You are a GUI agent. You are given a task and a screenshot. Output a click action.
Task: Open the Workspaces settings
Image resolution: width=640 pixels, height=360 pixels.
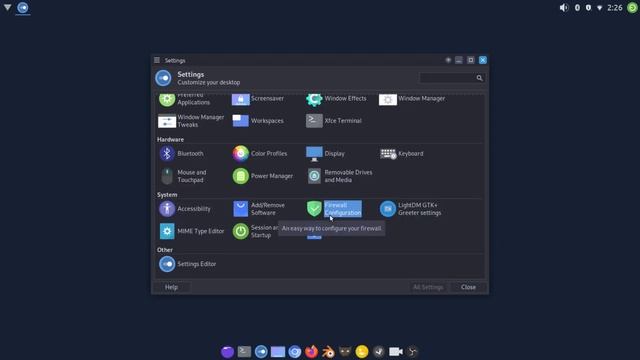coord(258,121)
